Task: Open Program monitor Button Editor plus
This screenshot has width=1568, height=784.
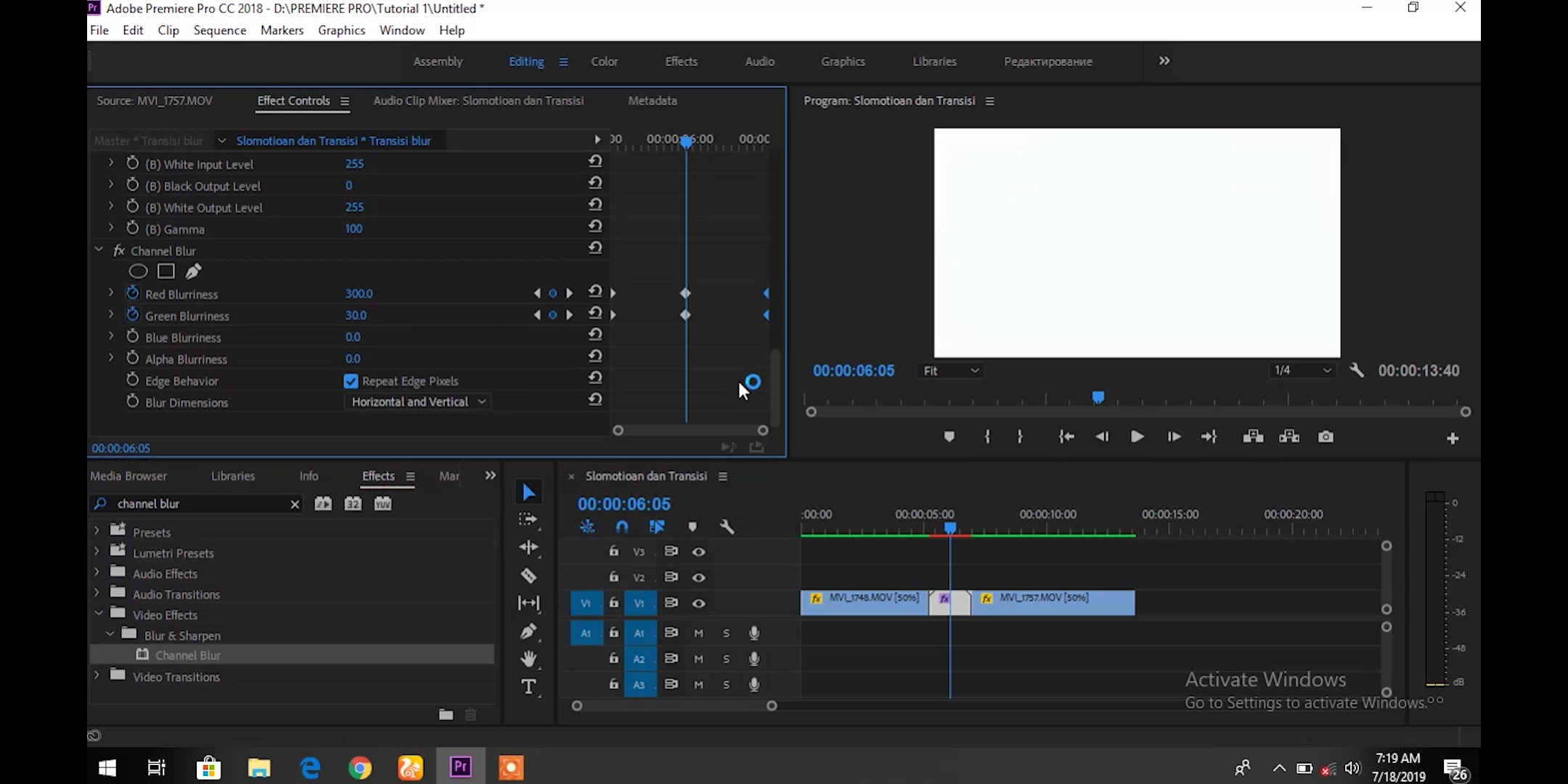Action: [1453, 438]
